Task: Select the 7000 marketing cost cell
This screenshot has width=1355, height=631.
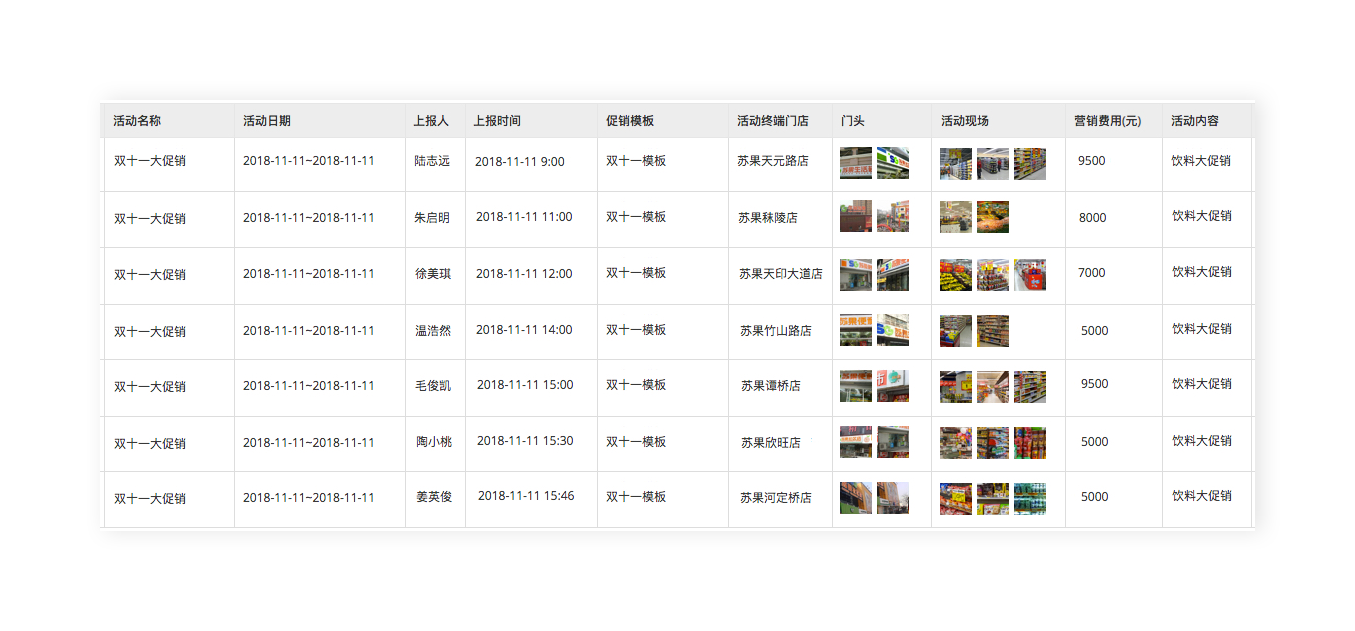Action: (x=1092, y=273)
